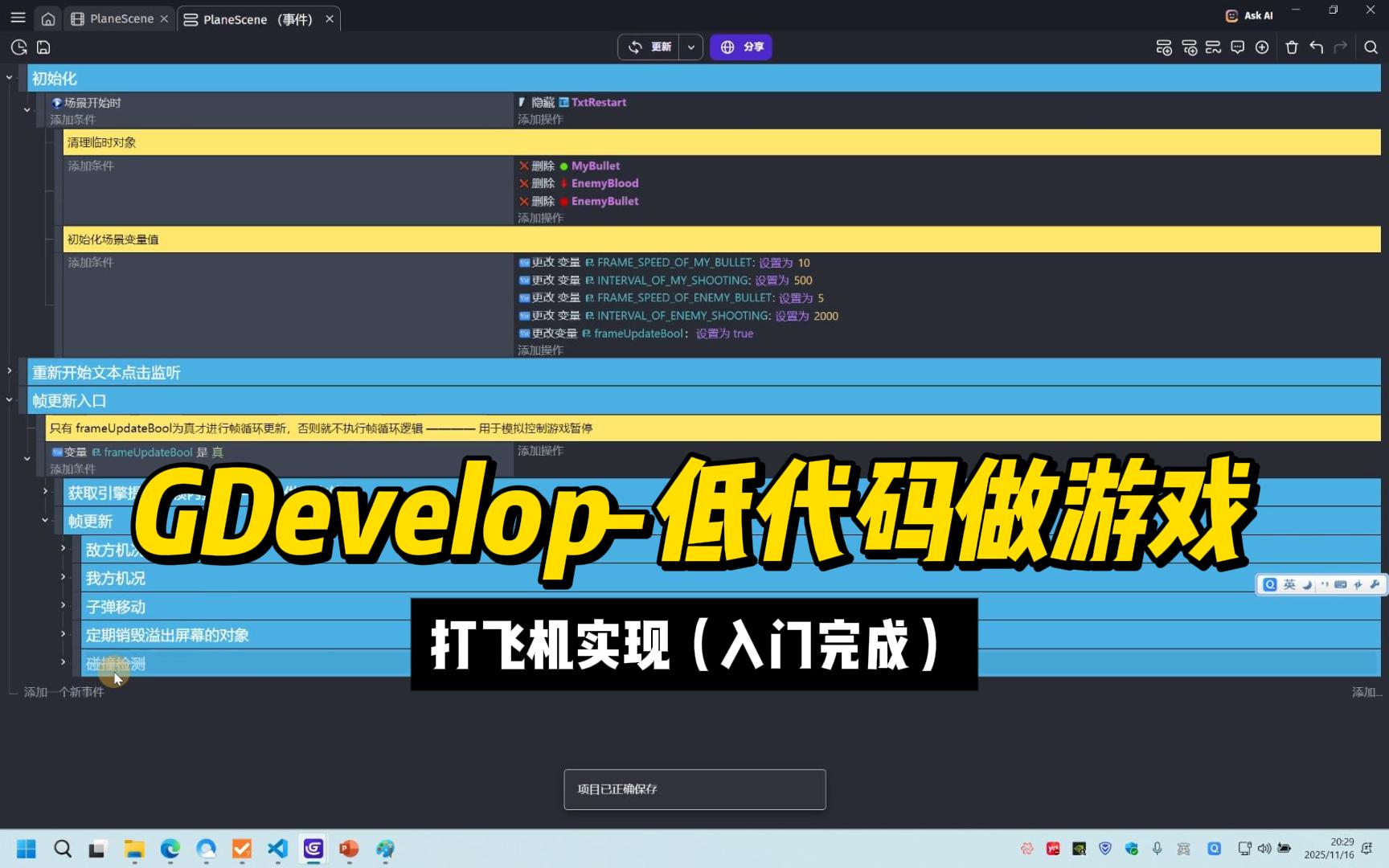Select the 我方机况 group title
The height and width of the screenshot is (868, 1389).
coord(116,578)
